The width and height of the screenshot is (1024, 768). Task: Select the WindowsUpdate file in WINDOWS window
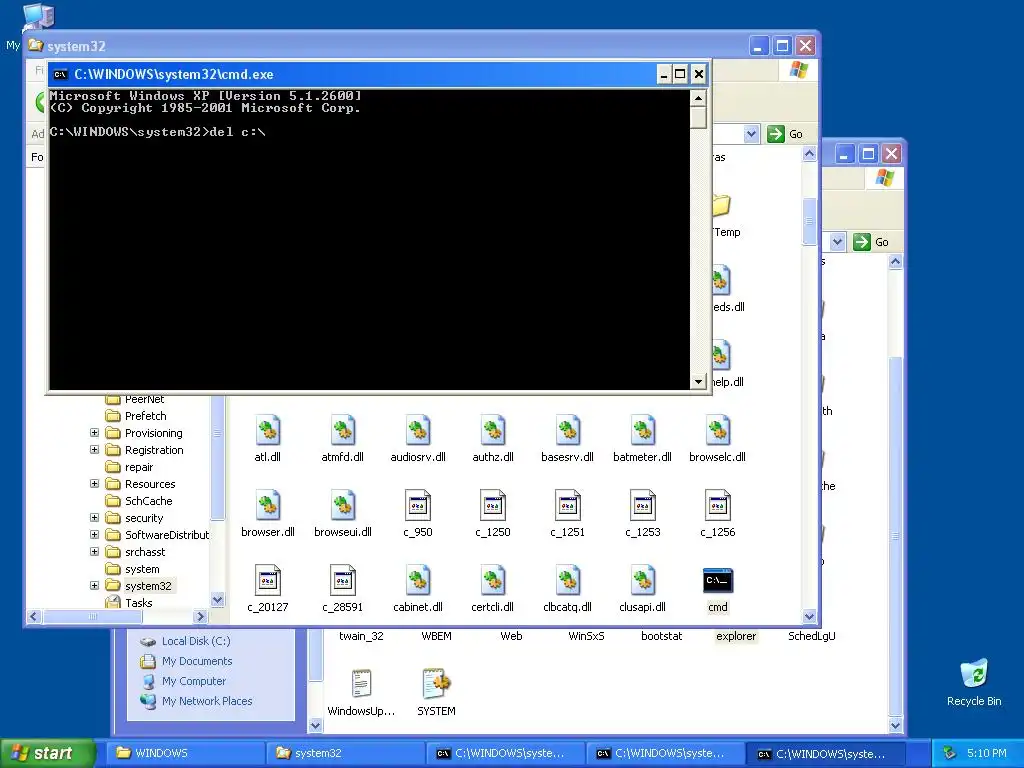point(361,684)
